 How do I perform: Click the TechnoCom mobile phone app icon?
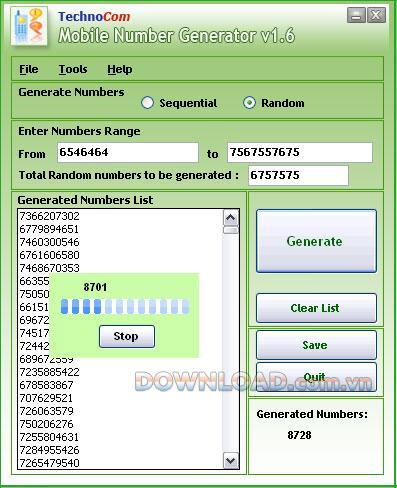click(29, 26)
